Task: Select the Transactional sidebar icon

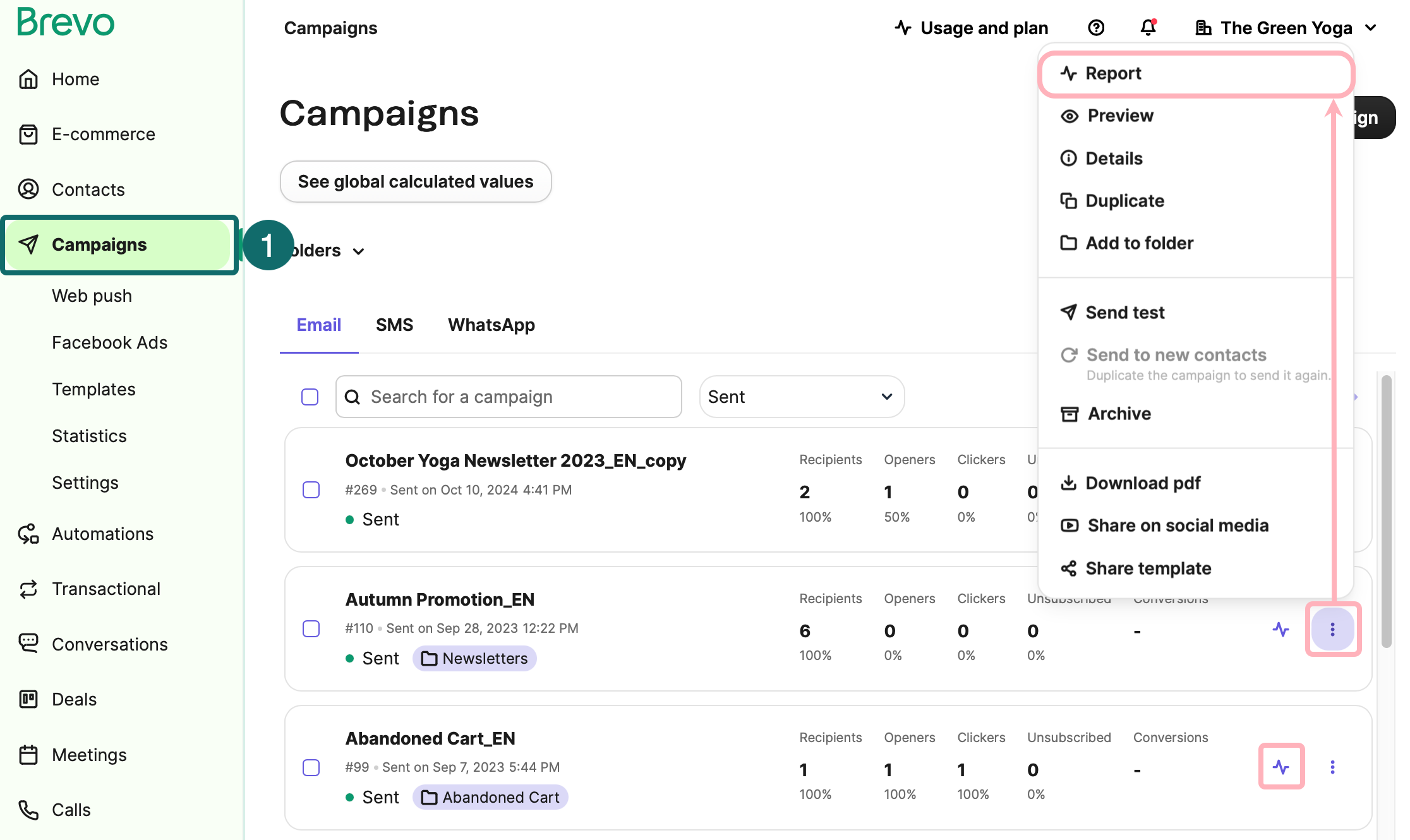Action: [x=28, y=589]
